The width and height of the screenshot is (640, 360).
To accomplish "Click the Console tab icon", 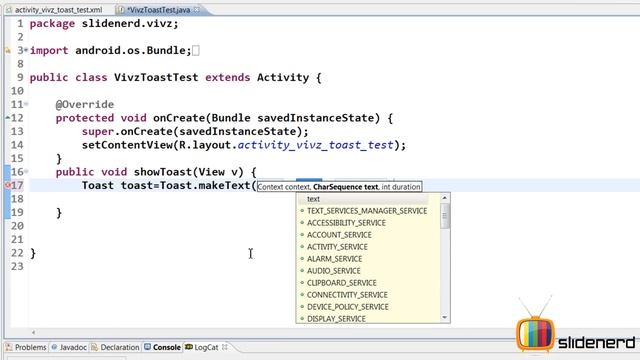I will [x=147, y=347].
